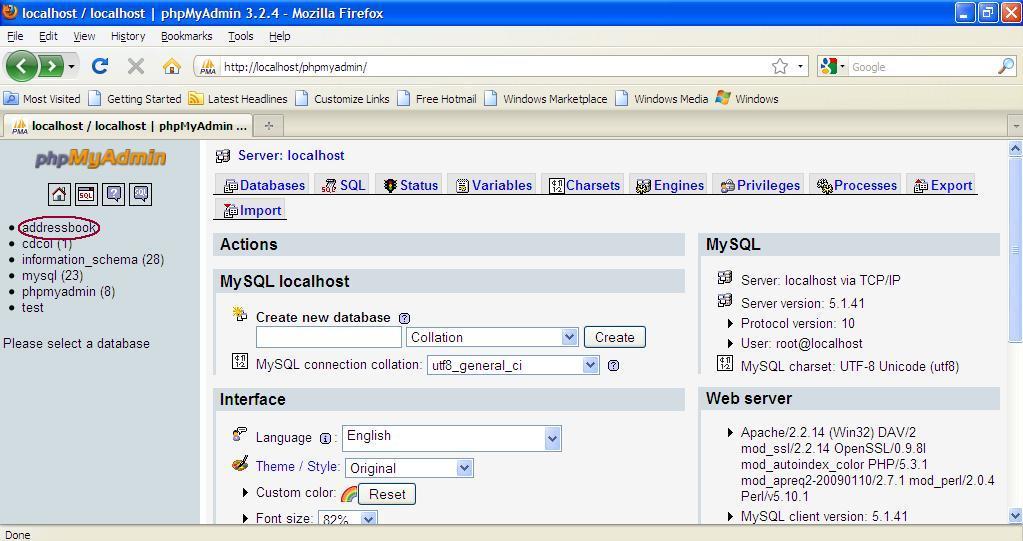
Task: Select the test database
Action: 33,308
